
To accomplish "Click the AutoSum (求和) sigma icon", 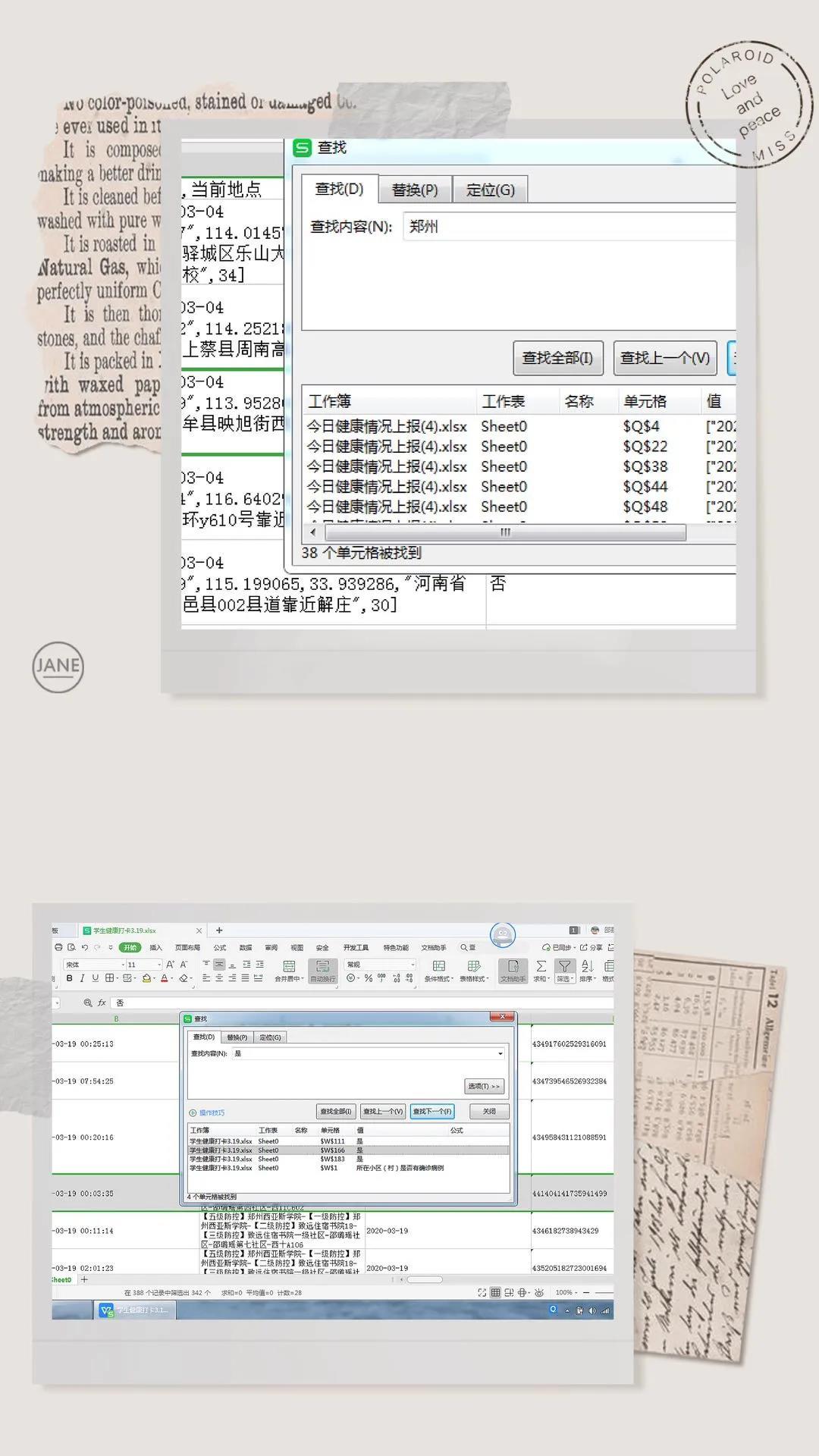I will [541, 966].
